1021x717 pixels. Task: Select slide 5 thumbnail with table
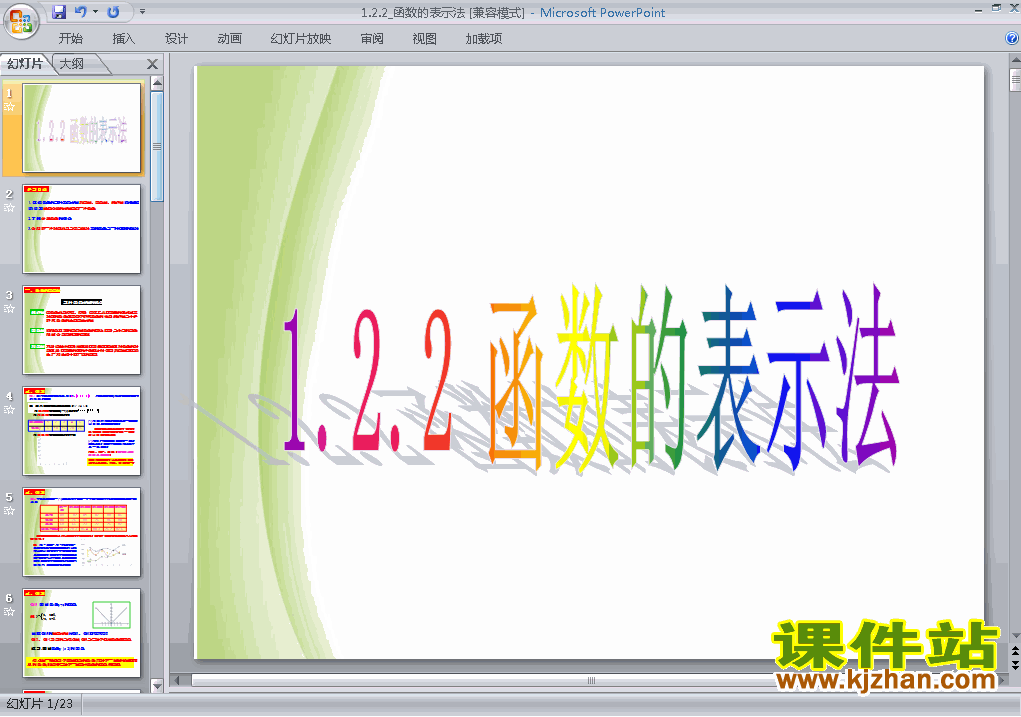[x=81, y=531]
